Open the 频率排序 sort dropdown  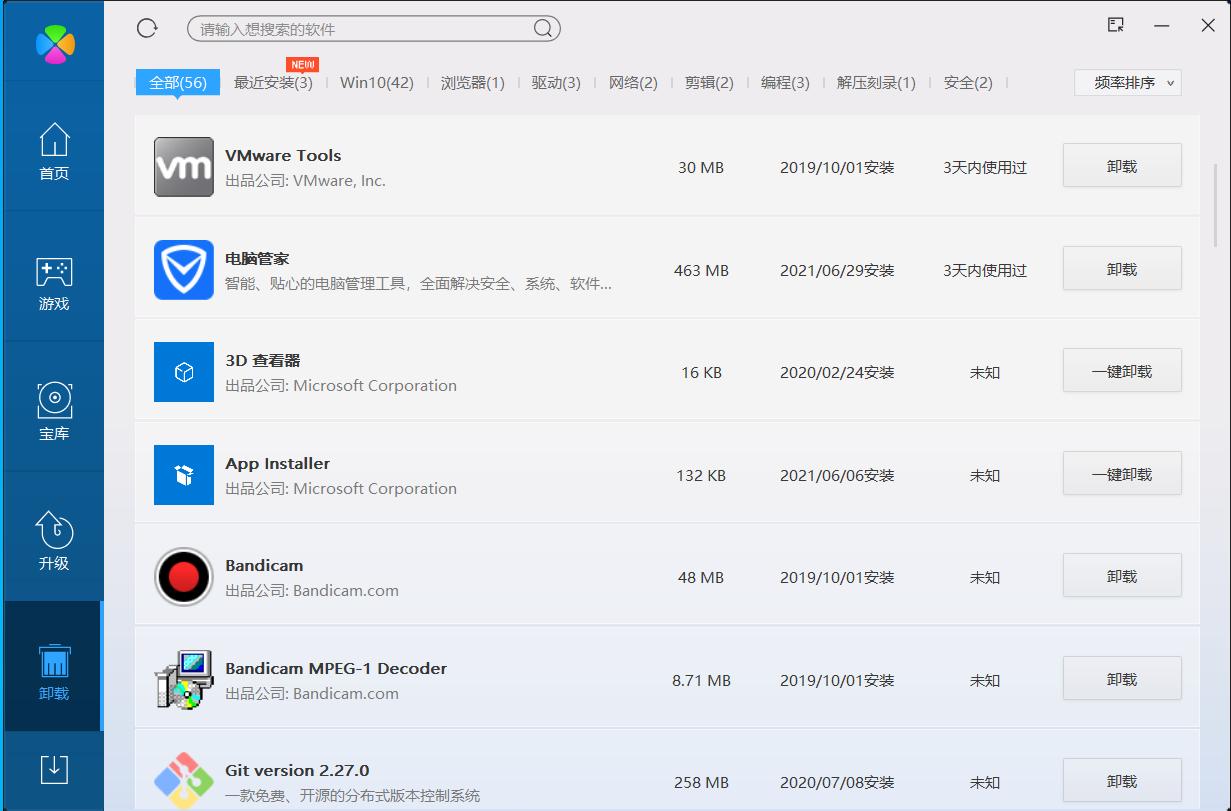tap(1127, 83)
